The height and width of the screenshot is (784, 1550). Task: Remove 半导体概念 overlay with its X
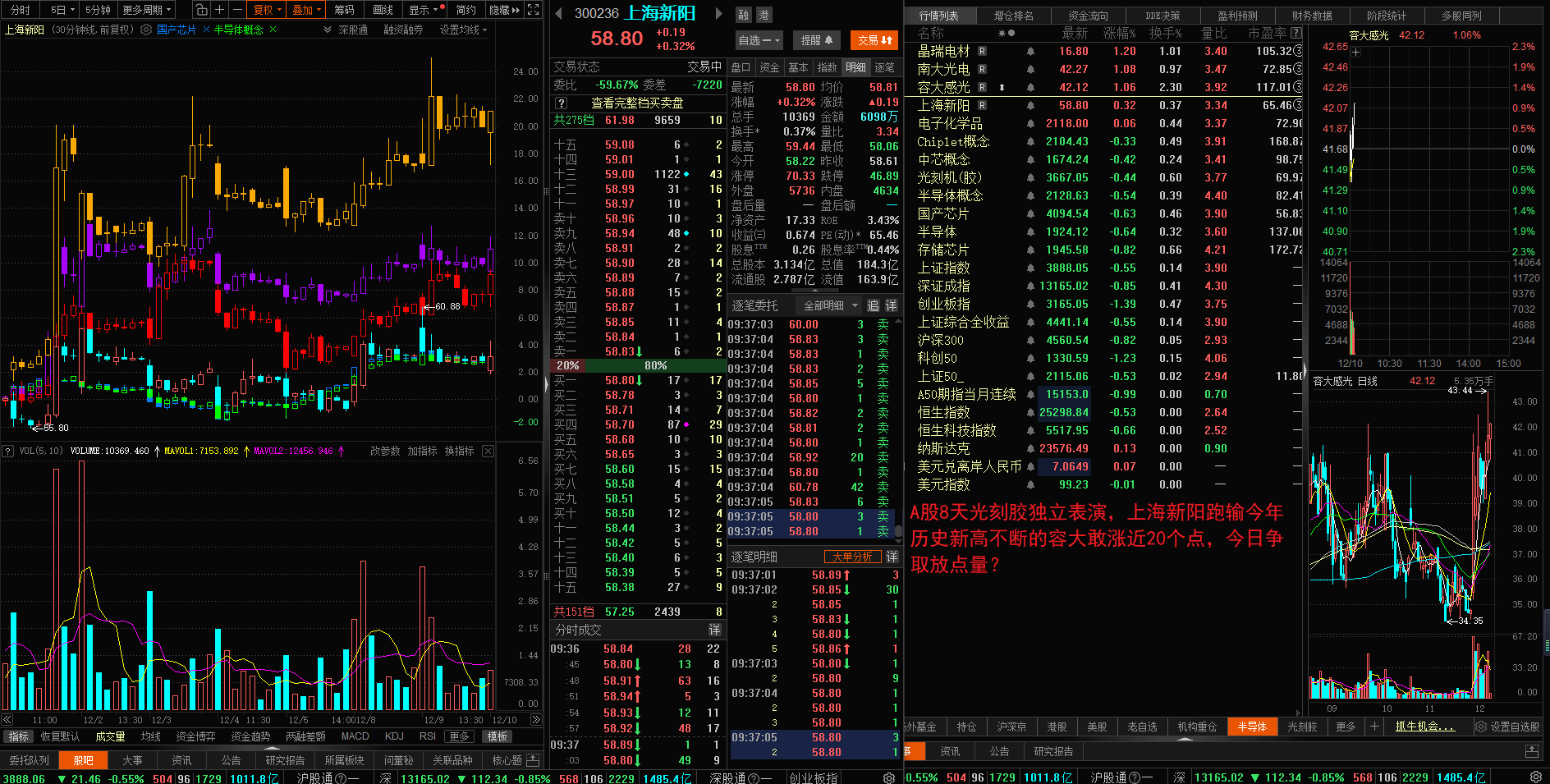coord(273,30)
